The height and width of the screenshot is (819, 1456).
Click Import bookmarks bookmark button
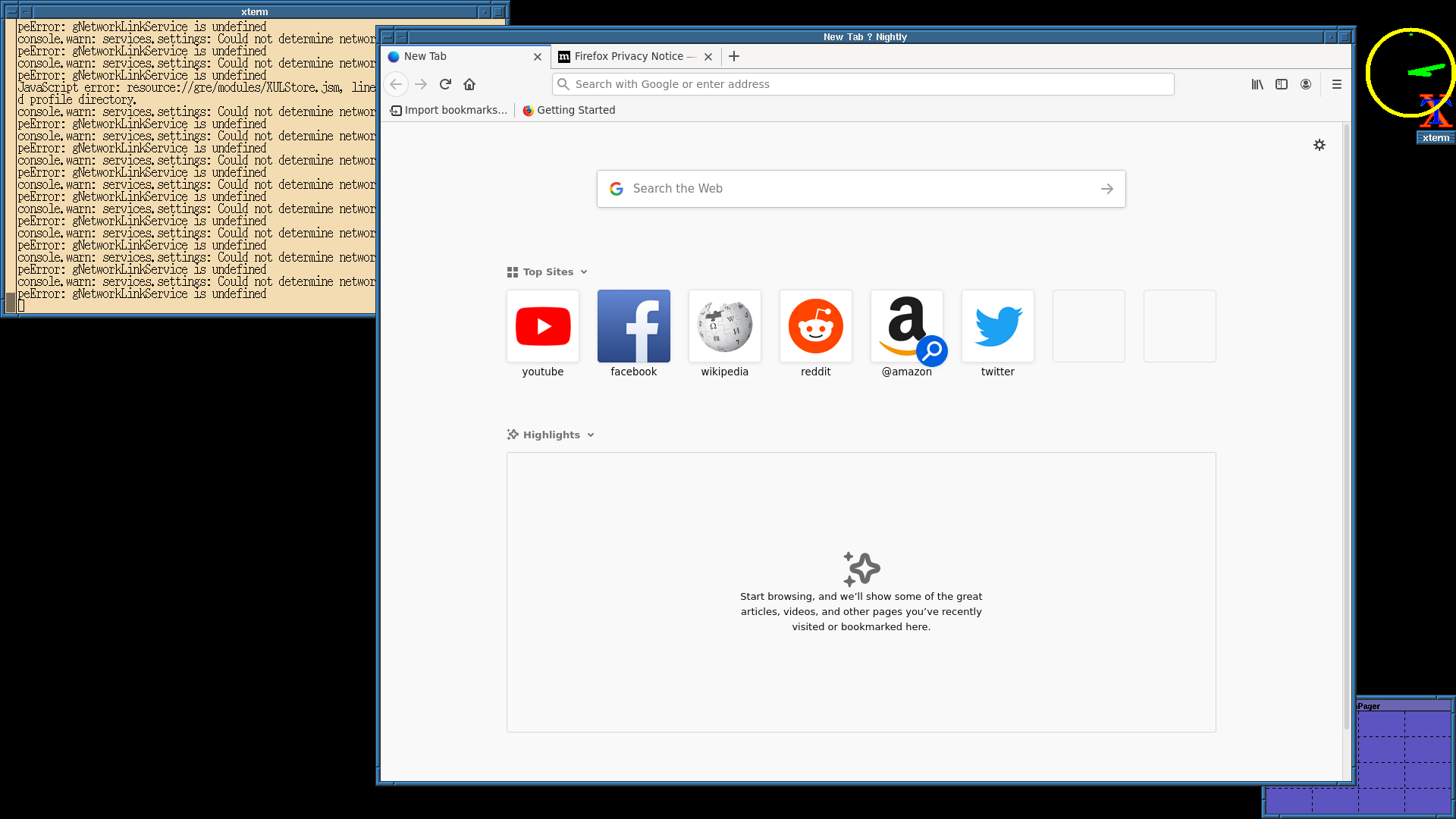tap(449, 110)
